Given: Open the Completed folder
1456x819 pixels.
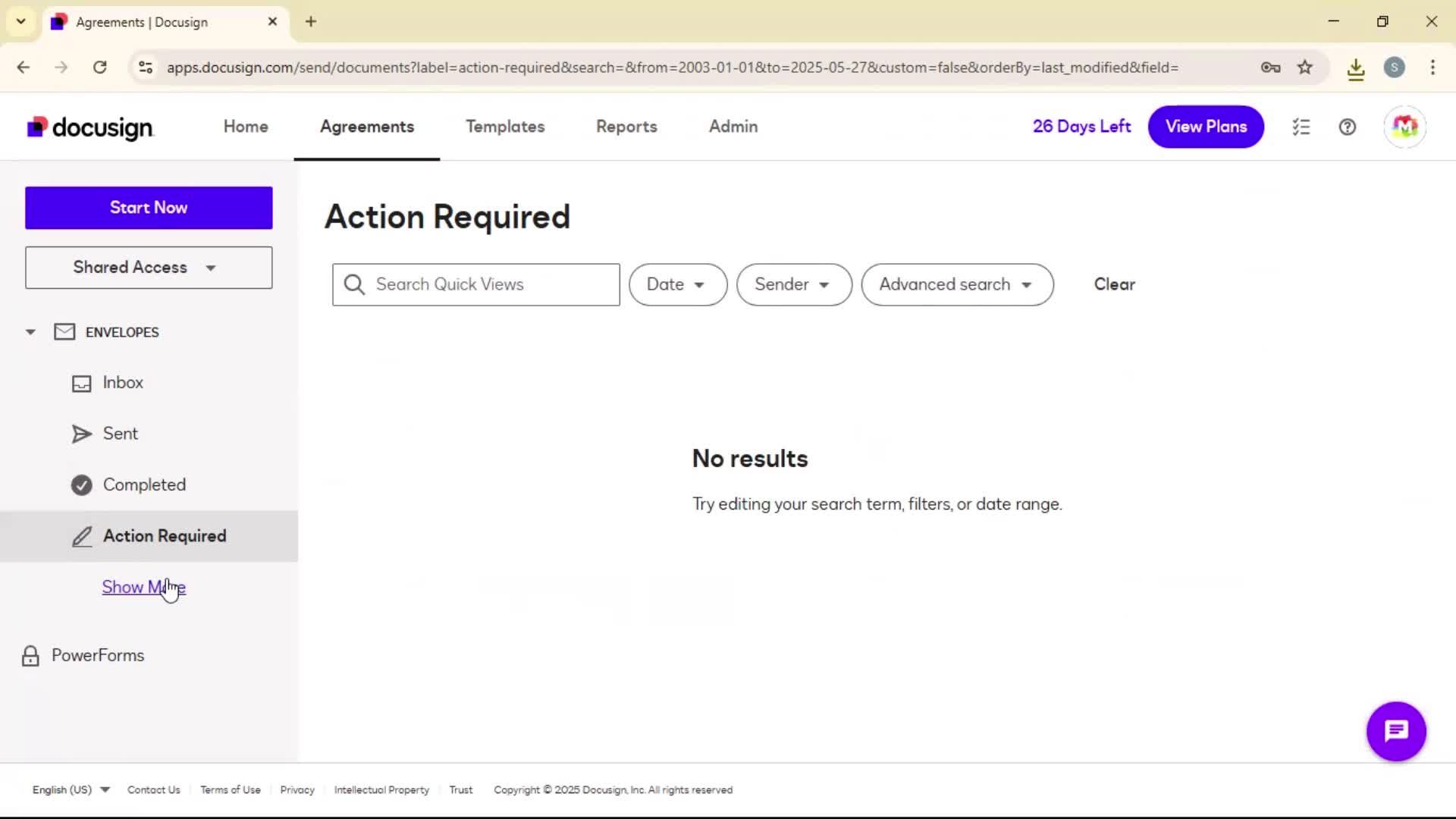Looking at the screenshot, I should pos(149,485).
